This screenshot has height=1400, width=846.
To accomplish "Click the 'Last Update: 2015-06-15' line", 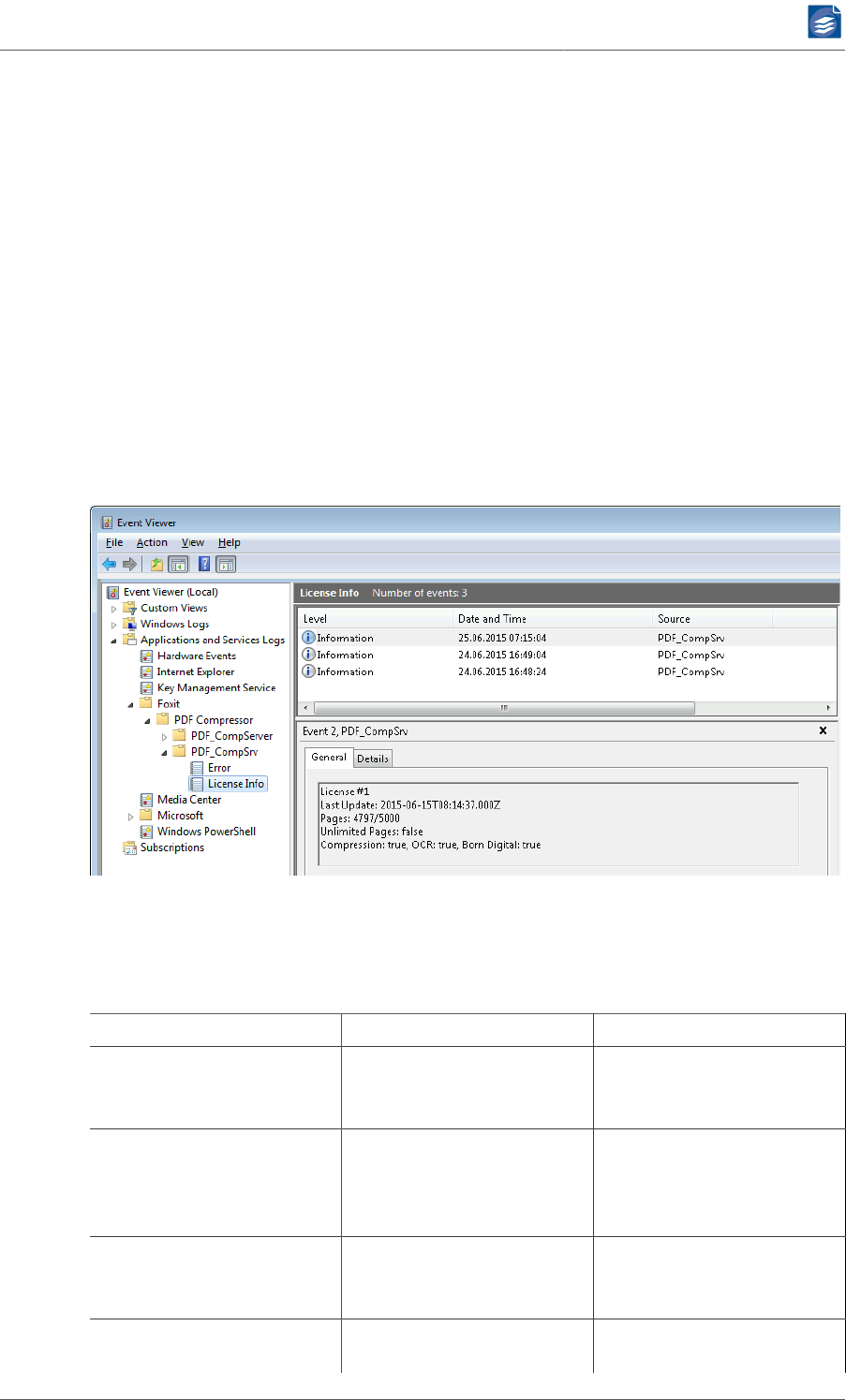I will (x=410, y=805).
